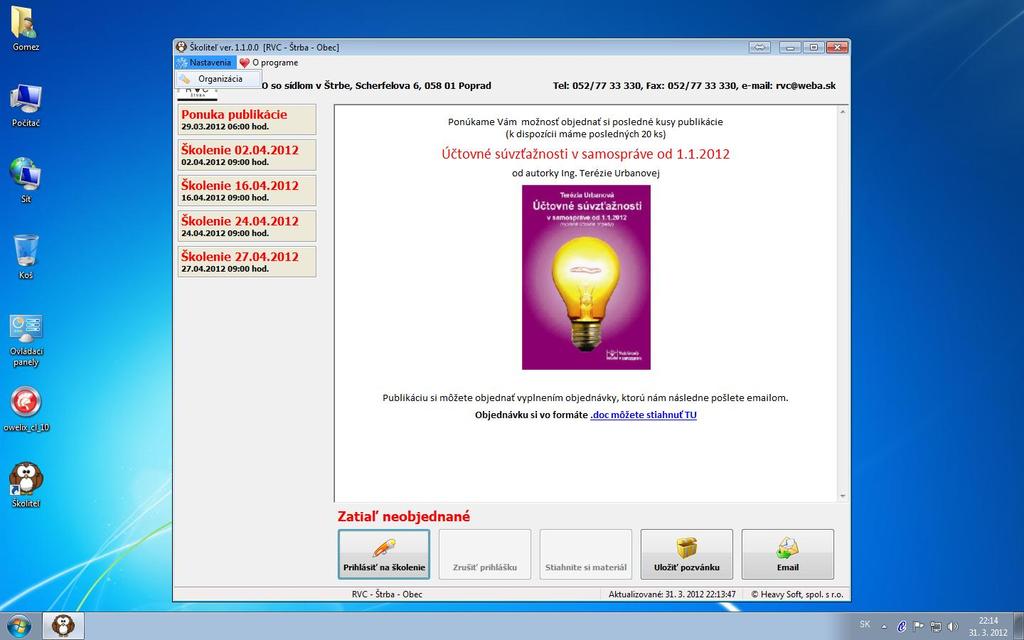1024x640 pixels.
Task: Open the SK keyboard language selector
Action: coord(865,624)
